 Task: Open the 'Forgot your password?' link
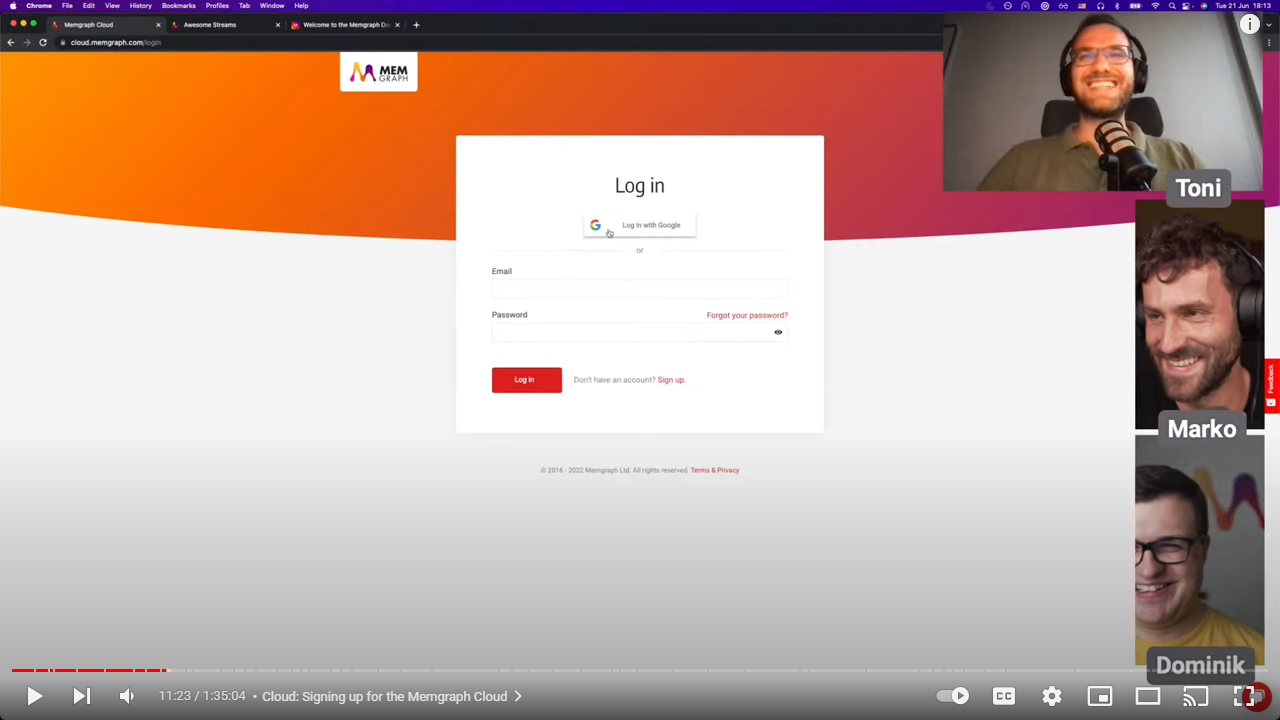click(747, 315)
